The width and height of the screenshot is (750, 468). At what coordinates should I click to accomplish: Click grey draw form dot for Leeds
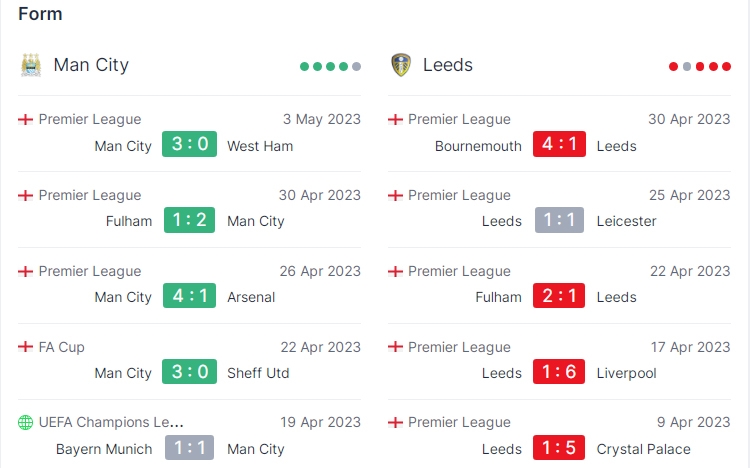pyautogui.click(x=687, y=67)
